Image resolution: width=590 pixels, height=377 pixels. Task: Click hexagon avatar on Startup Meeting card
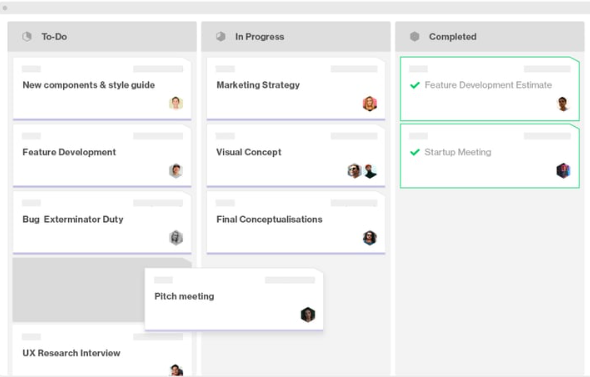point(563,171)
